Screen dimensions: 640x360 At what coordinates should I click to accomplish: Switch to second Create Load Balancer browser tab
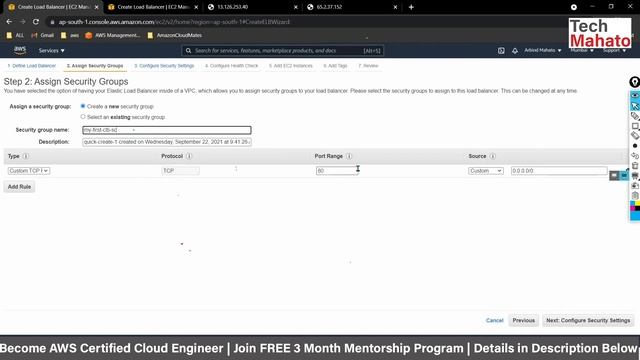coord(153,7)
